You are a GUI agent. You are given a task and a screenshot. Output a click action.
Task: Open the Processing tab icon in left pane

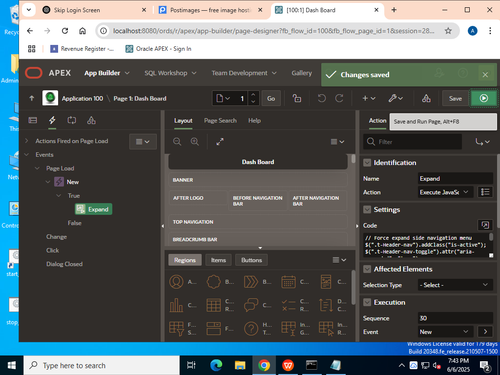(72, 120)
